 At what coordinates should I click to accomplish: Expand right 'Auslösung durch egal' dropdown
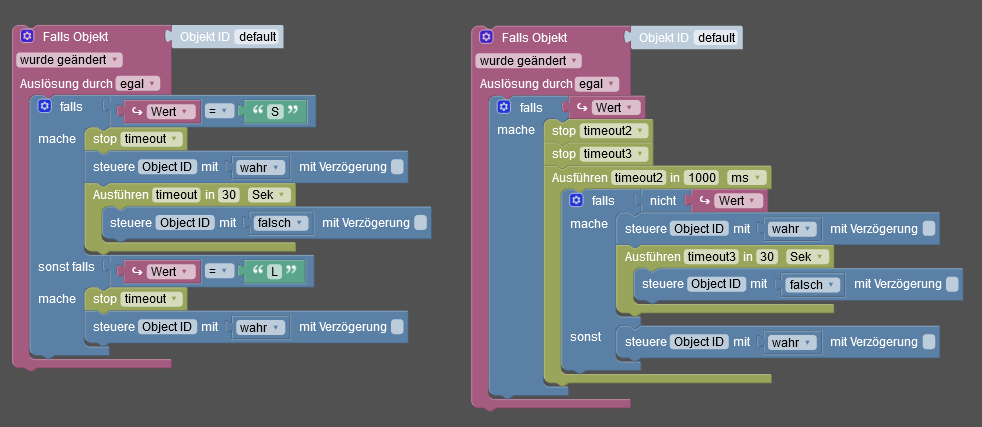click(x=598, y=84)
